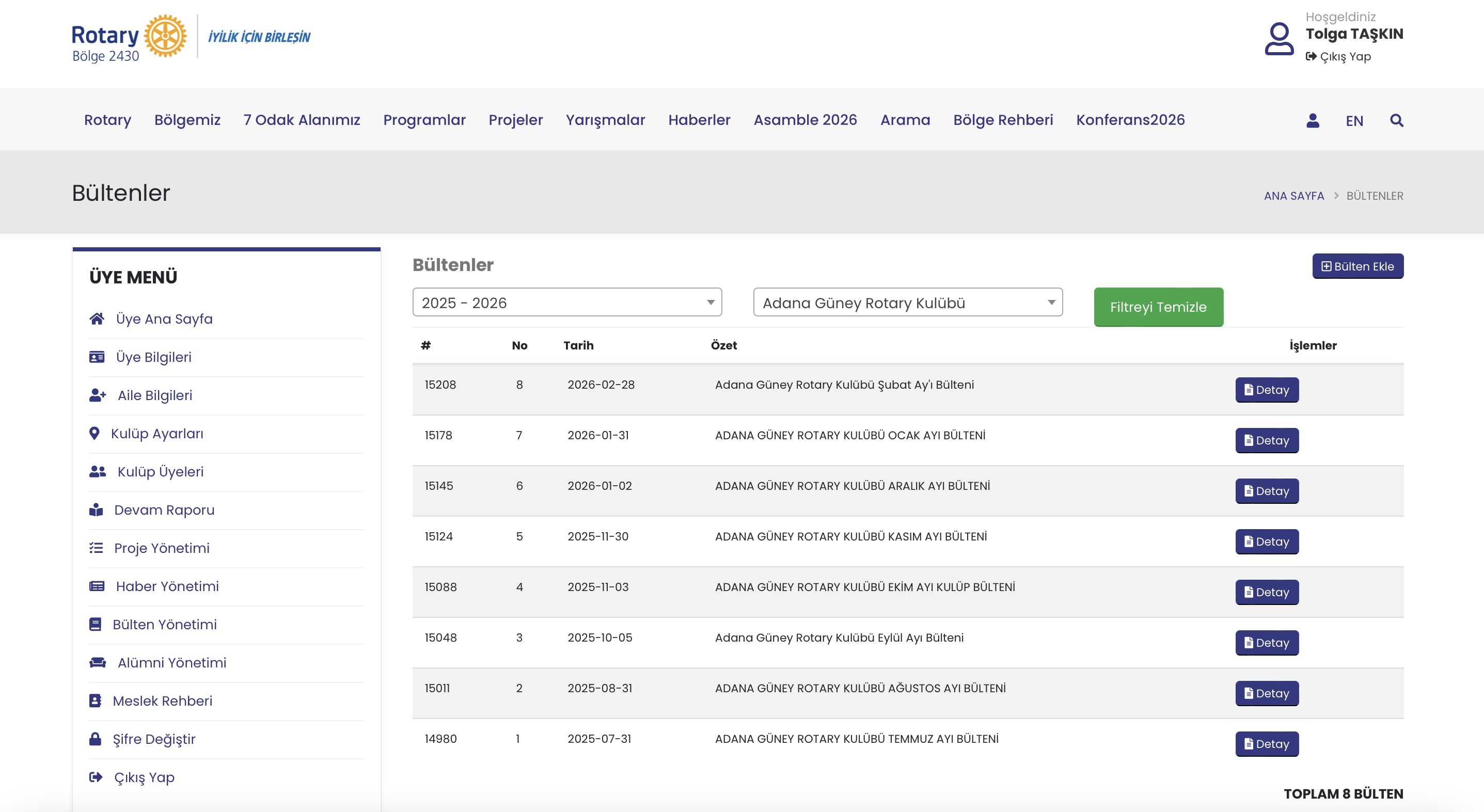Open the Bölge Rehberi menu item
The height and width of the screenshot is (812, 1484).
[1002, 120]
